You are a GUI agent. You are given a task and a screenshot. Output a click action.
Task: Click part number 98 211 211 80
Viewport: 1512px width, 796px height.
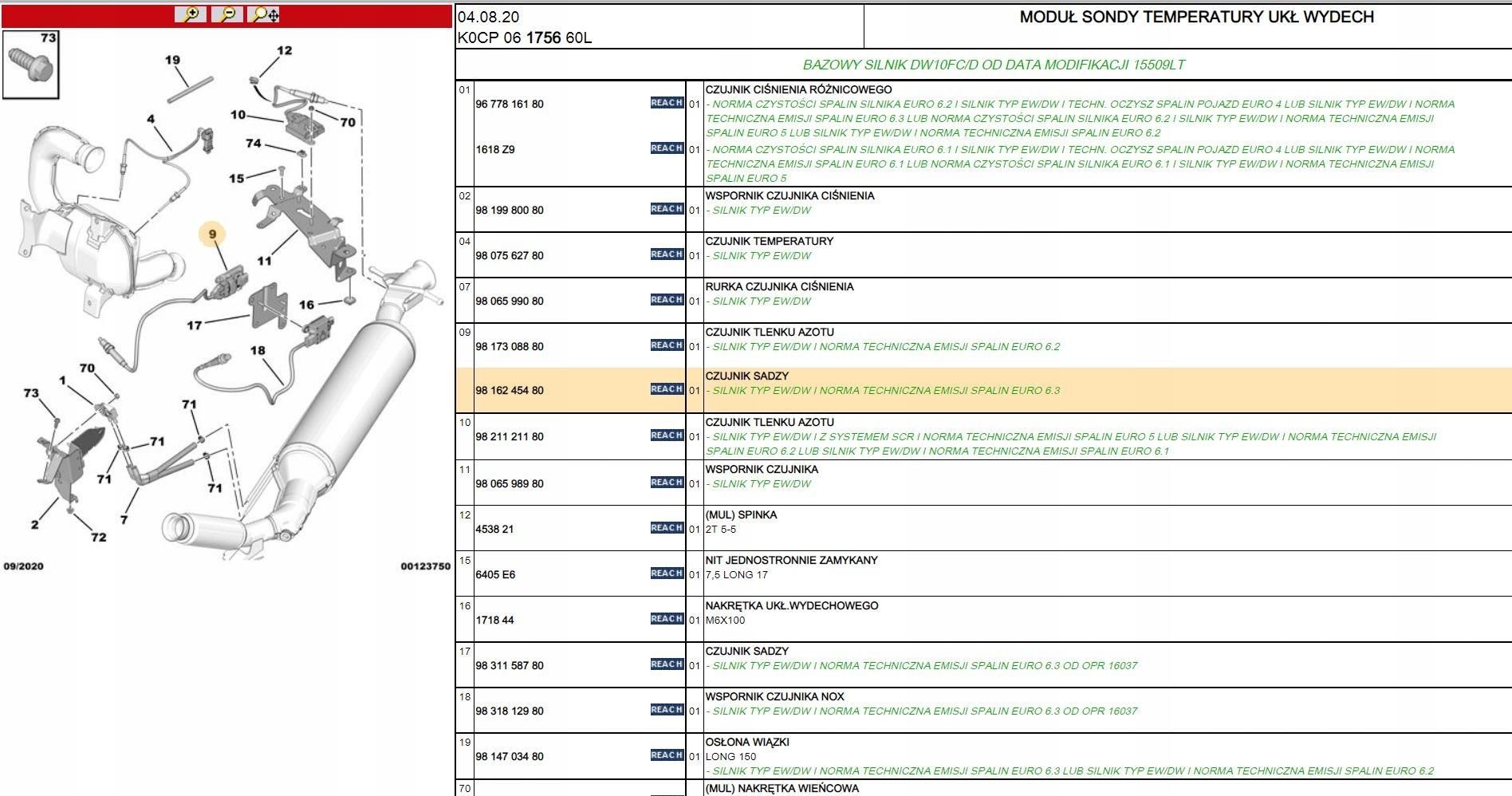click(510, 437)
